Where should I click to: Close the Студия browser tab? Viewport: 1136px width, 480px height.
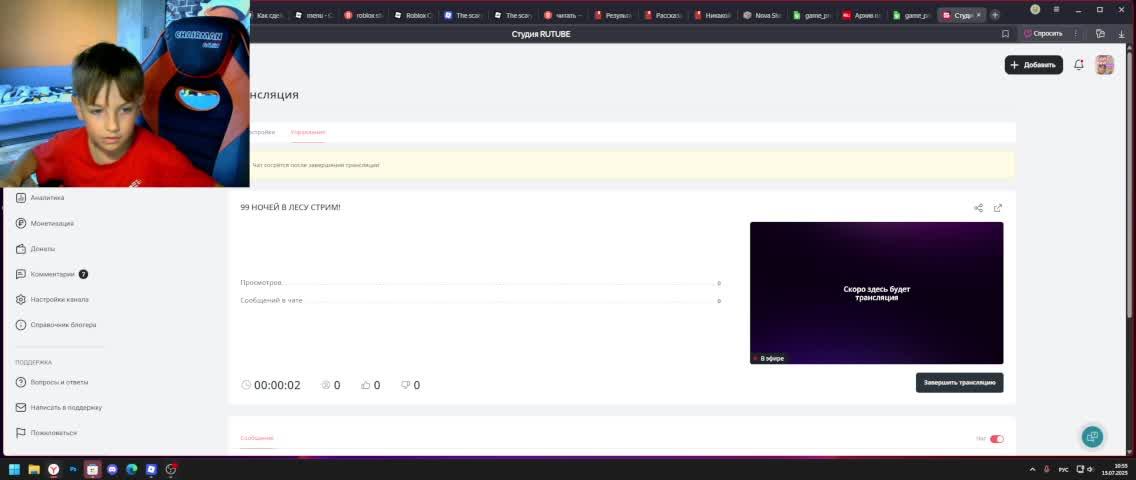(x=979, y=14)
